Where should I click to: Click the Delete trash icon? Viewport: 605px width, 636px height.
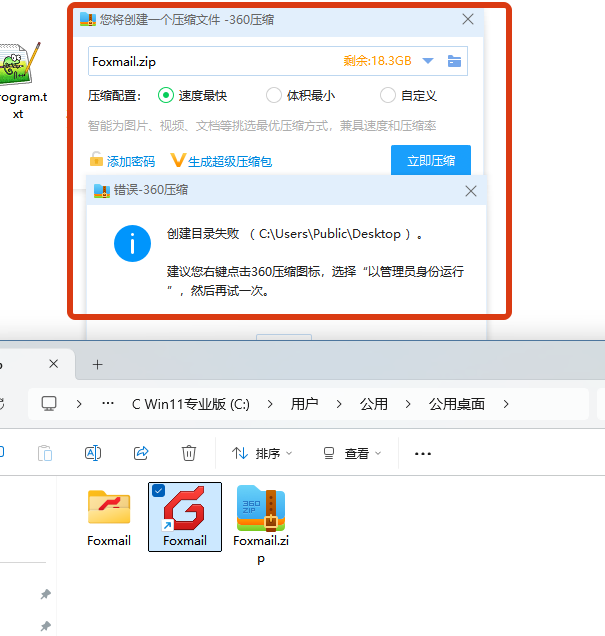[189, 453]
